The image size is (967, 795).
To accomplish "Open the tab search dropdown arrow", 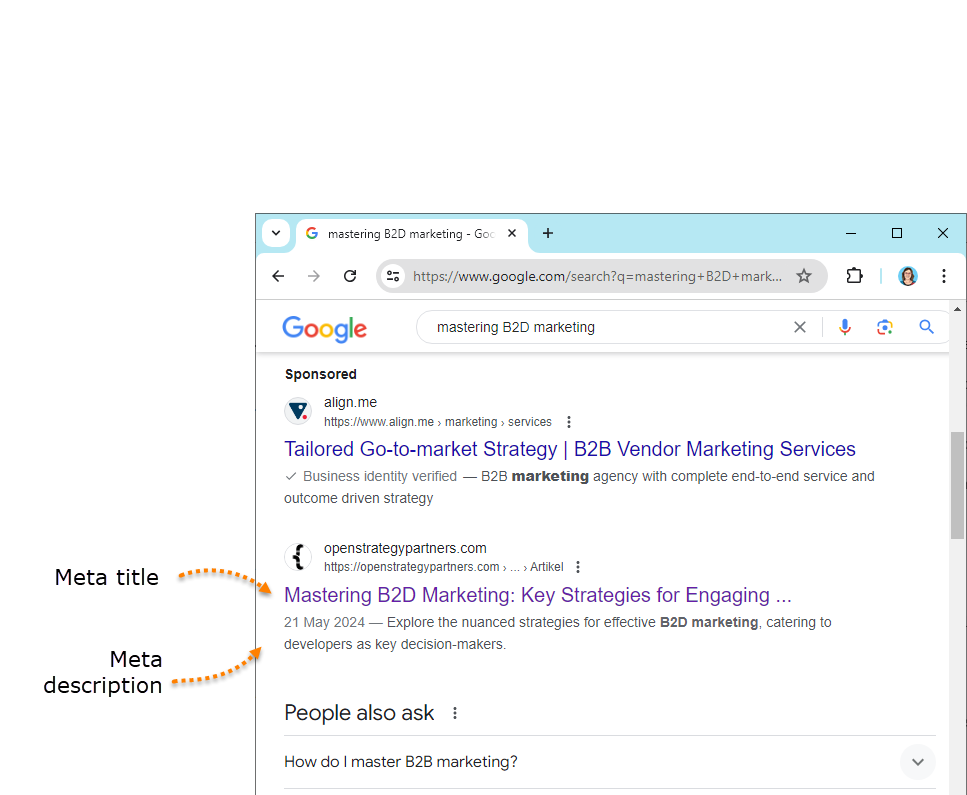I will [276, 233].
